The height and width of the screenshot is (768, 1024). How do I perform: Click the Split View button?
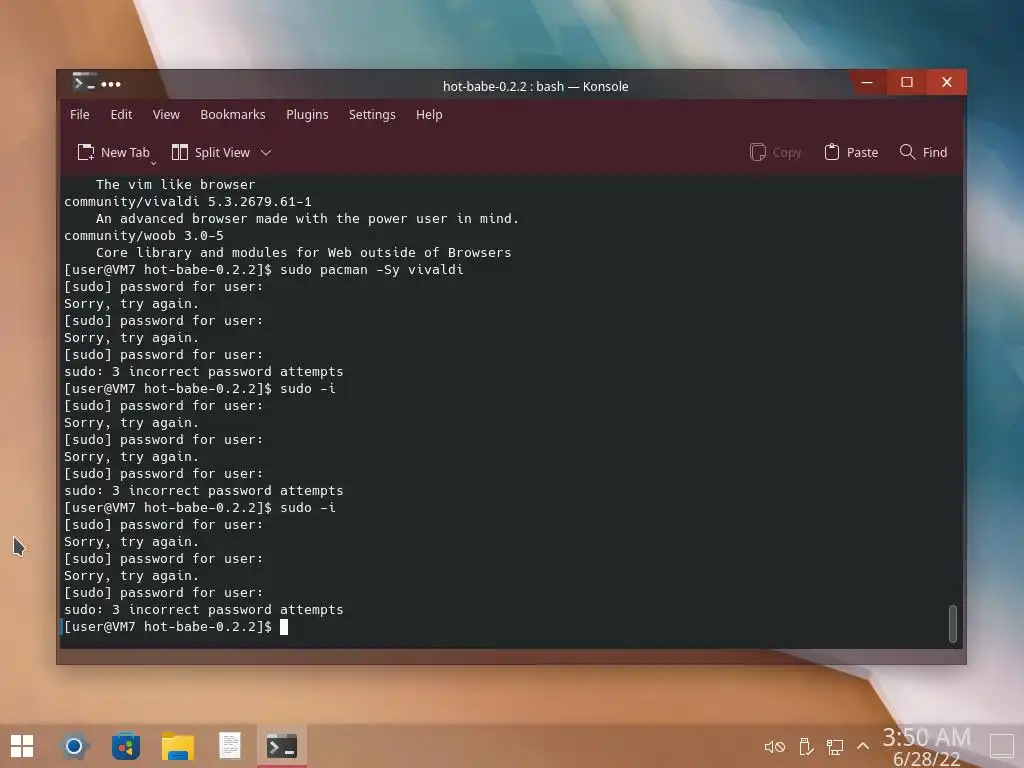pyautogui.click(x=210, y=152)
